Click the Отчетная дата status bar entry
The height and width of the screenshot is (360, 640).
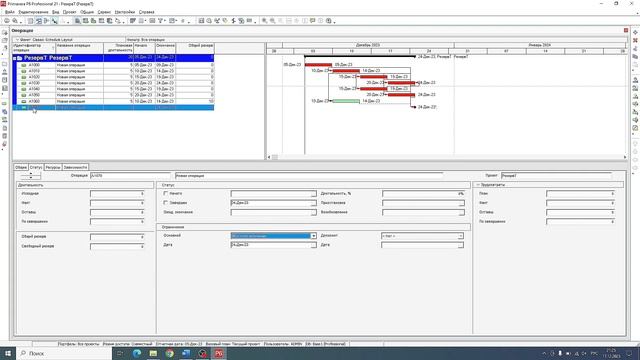179,344
